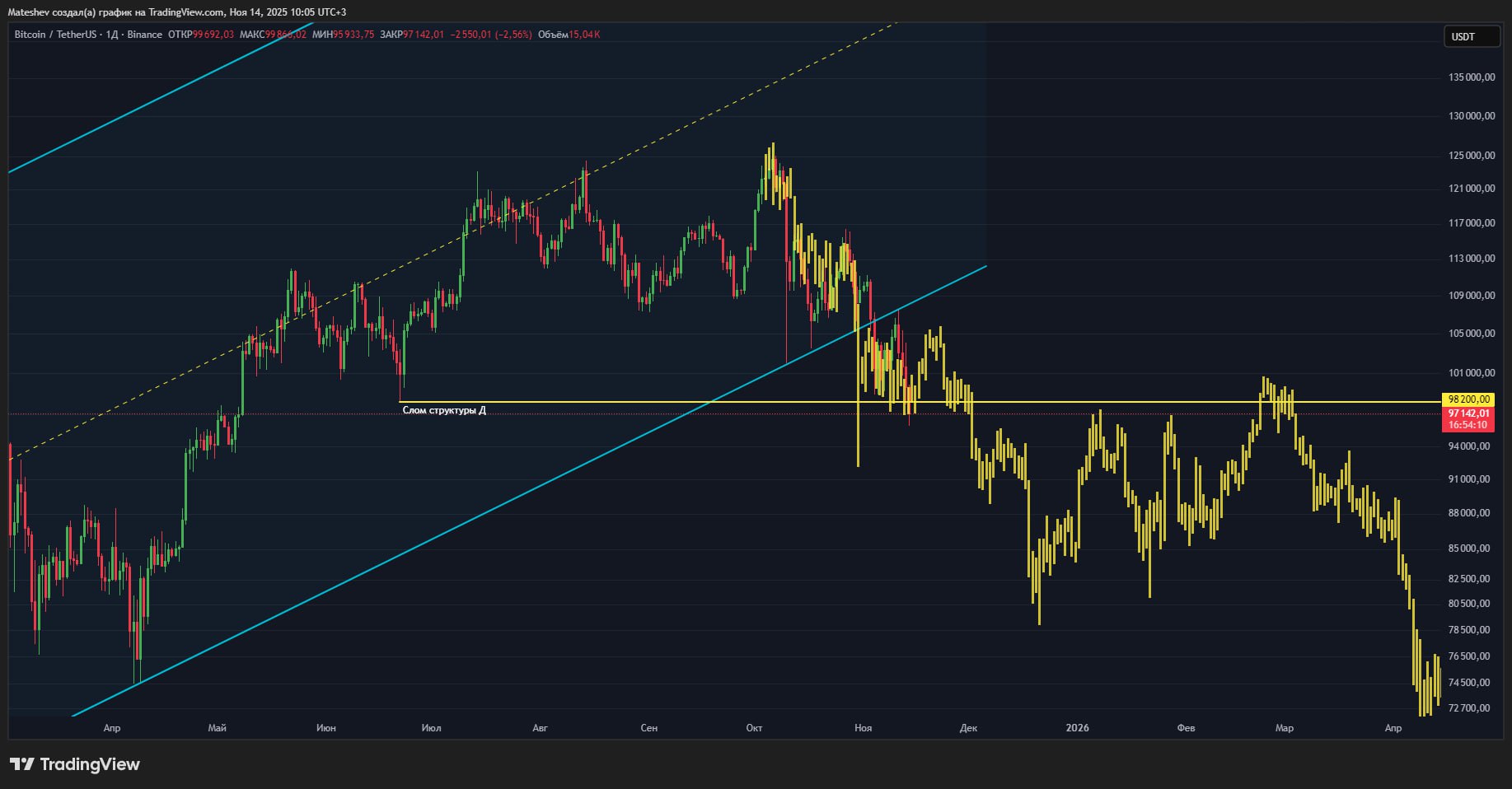This screenshot has width=1512, height=789.
Task: Click the TradingView logo at the bottom
Action: (x=75, y=764)
